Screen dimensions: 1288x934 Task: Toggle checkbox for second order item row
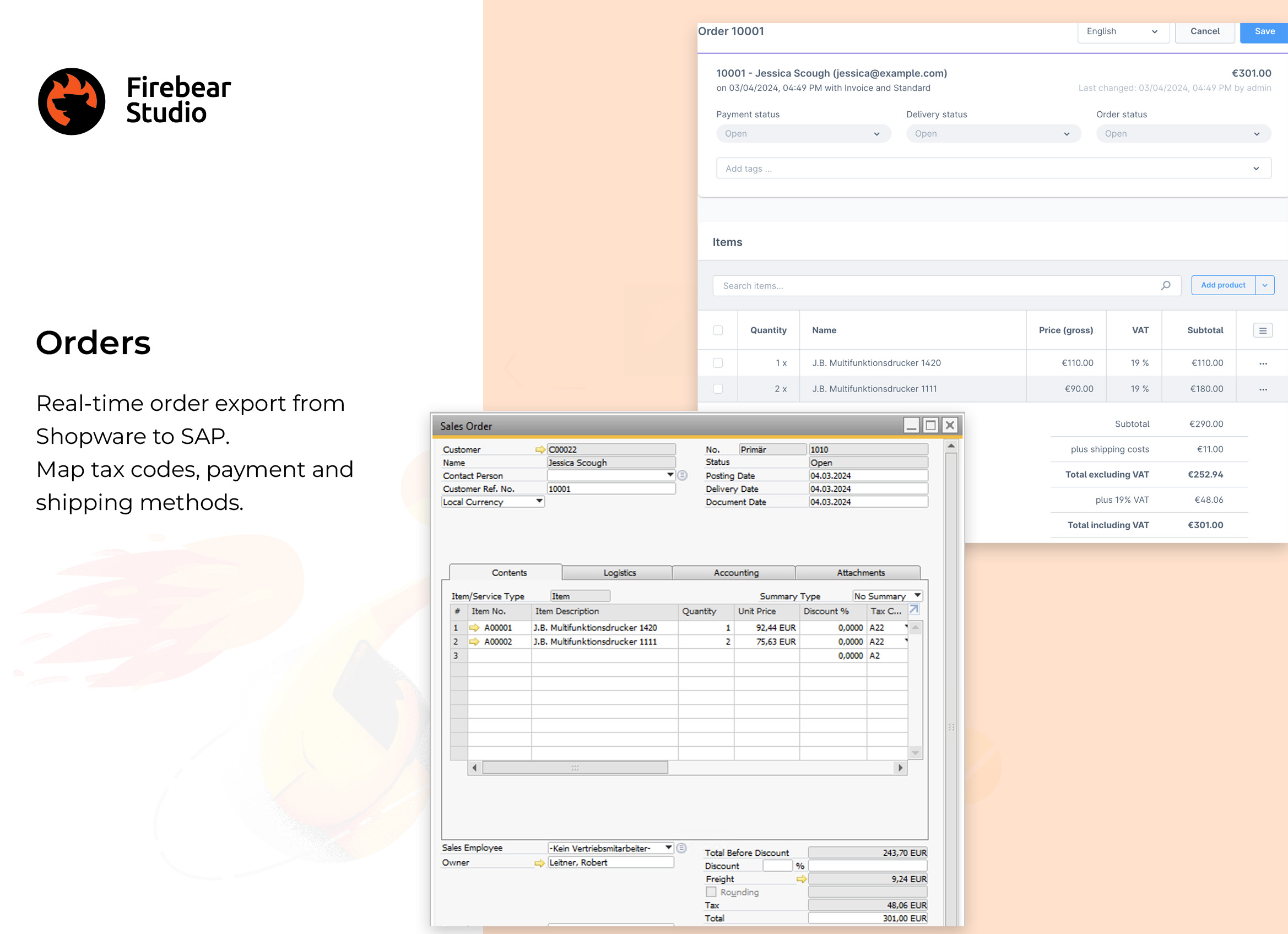tap(717, 389)
